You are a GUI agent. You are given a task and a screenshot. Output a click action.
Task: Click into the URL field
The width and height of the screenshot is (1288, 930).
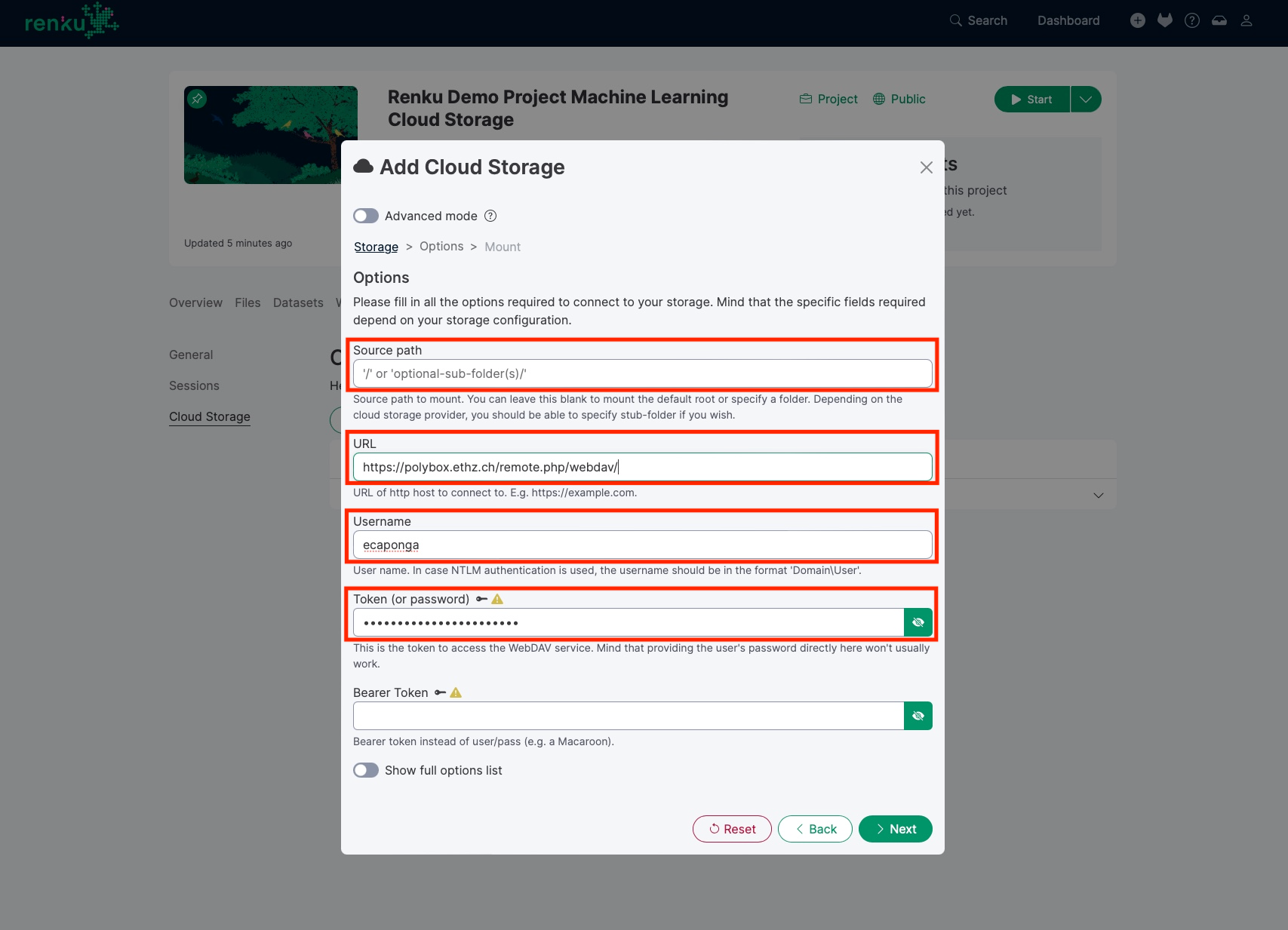[x=643, y=467]
